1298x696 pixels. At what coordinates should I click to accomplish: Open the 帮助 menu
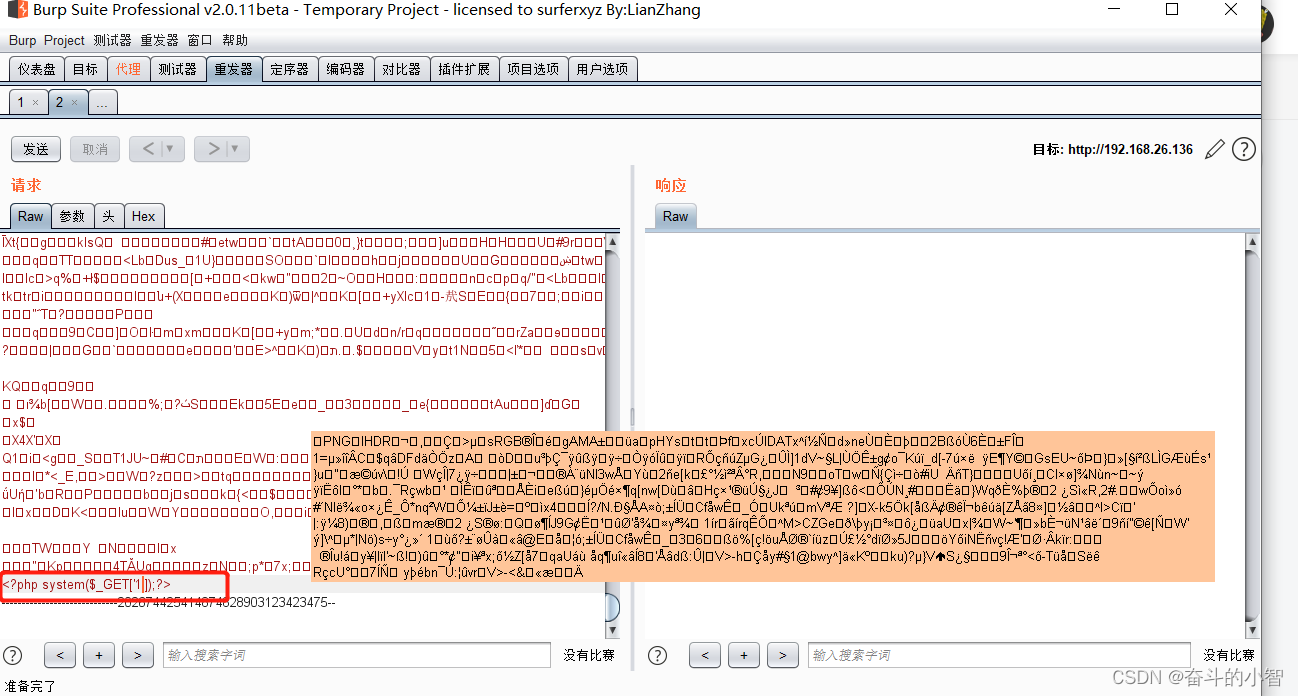(x=235, y=40)
